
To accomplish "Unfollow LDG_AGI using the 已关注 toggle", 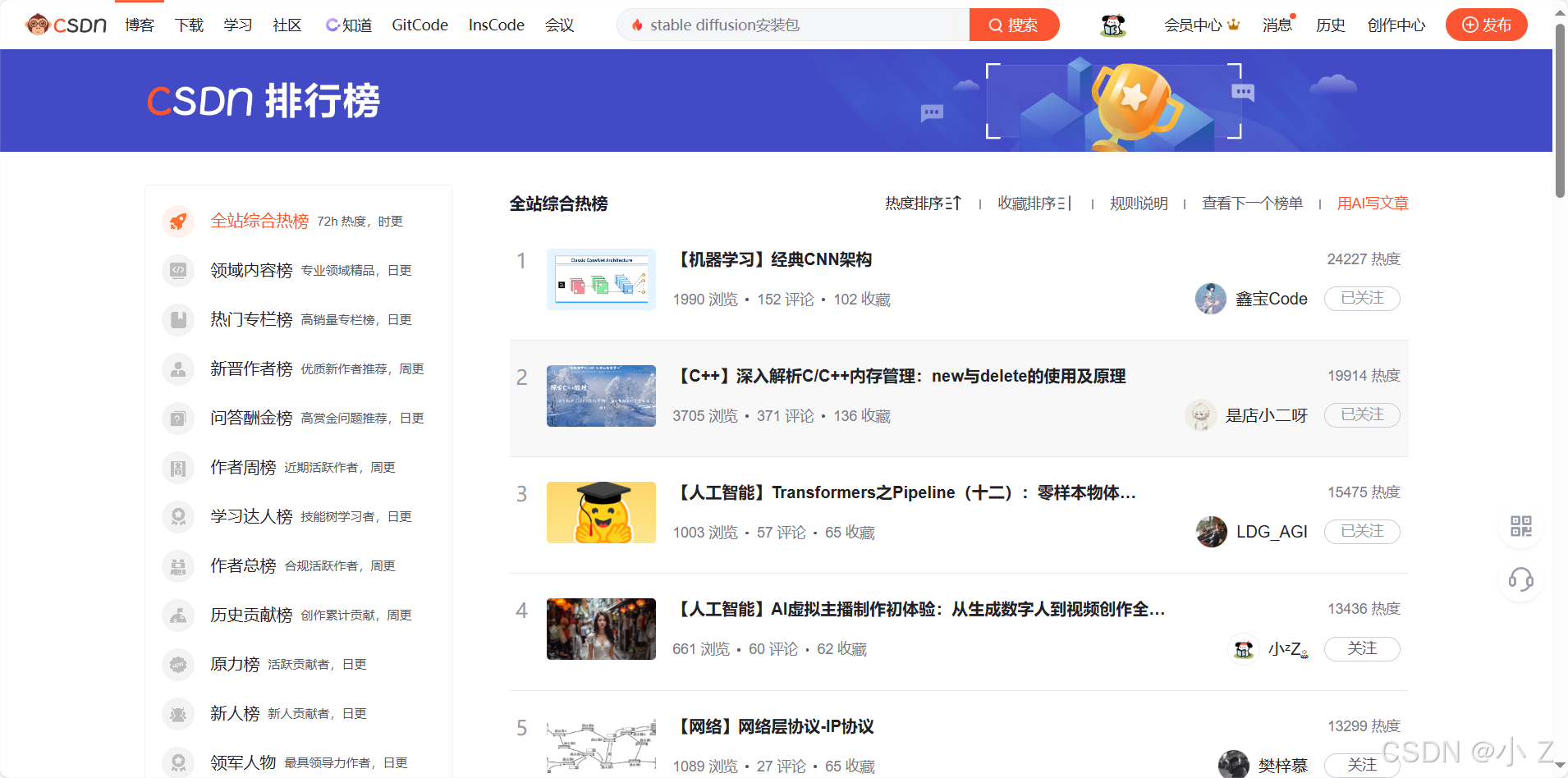I will click(1361, 531).
